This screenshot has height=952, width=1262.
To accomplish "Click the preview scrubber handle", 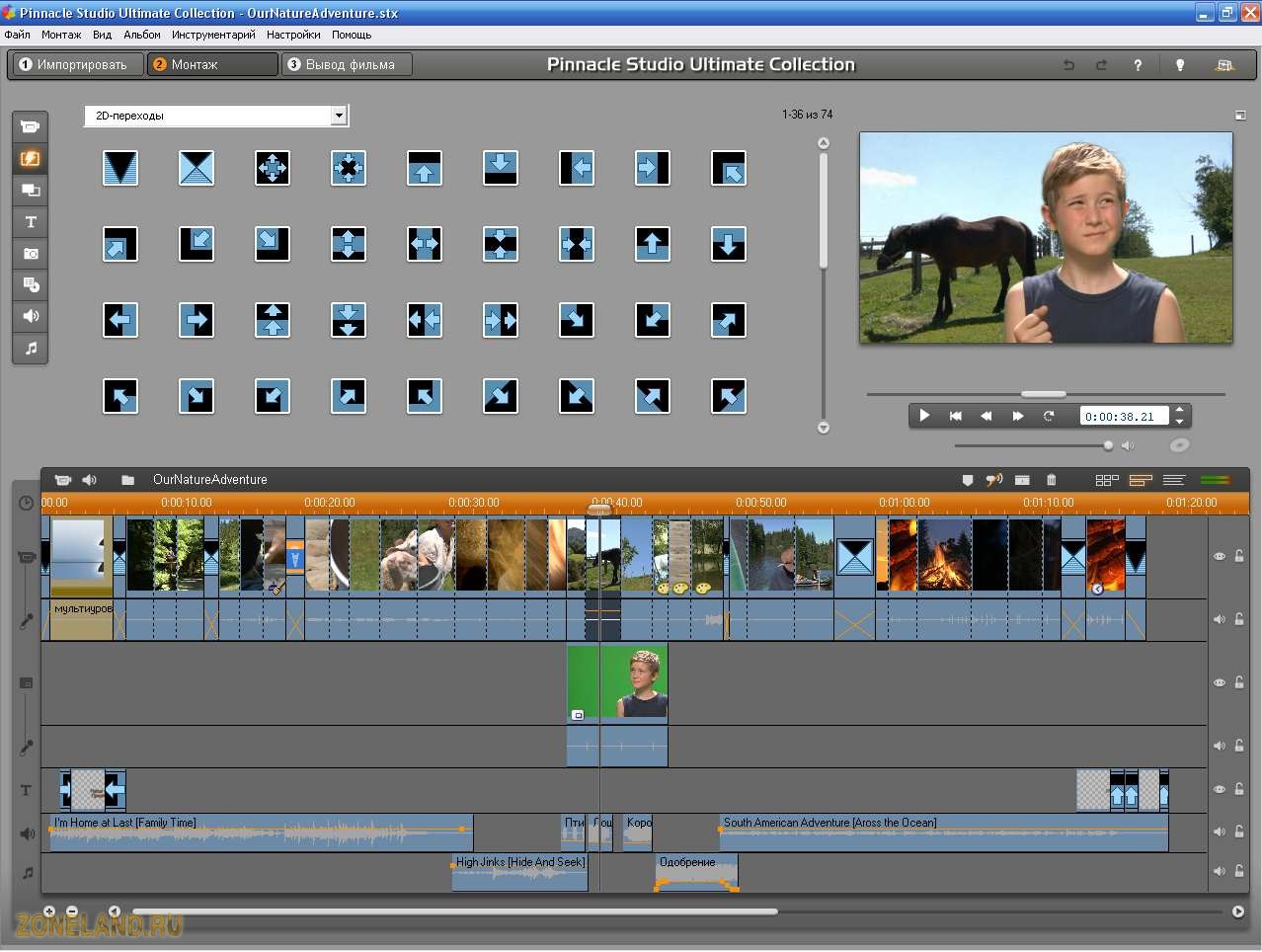I will click(1043, 394).
